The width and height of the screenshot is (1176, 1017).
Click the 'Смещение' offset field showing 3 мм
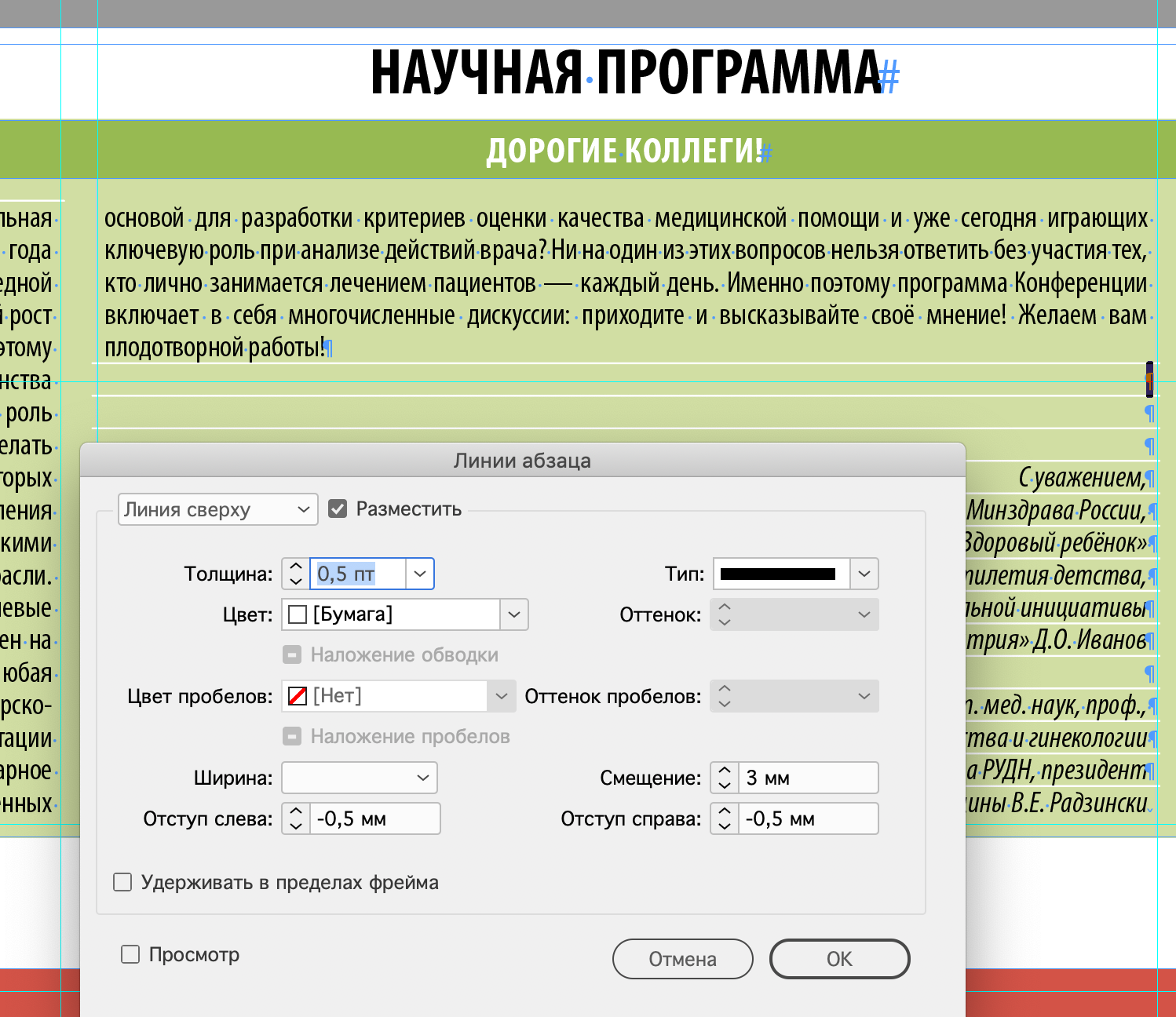point(809,778)
